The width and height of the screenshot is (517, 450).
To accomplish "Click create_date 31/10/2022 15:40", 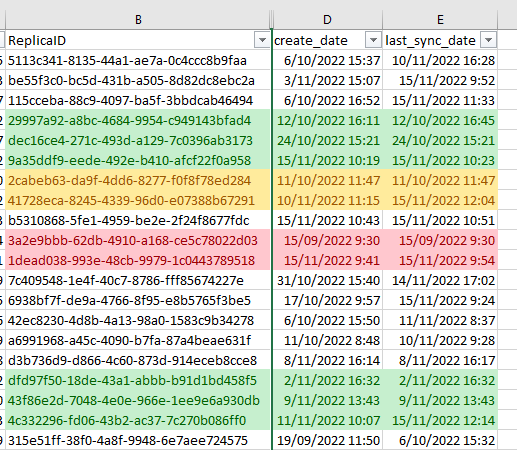I will [327, 280].
